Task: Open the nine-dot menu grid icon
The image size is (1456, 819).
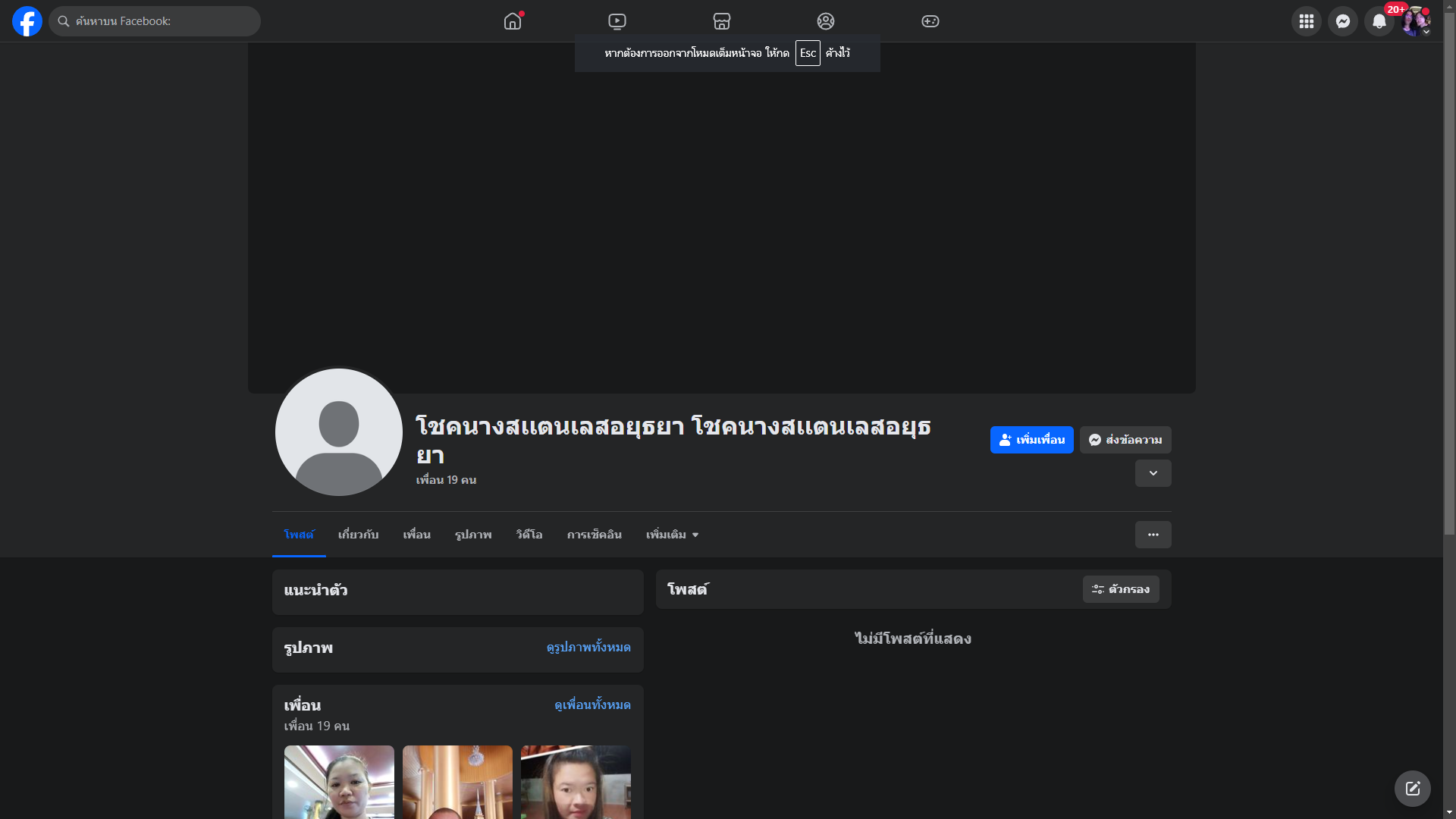Action: (1306, 21)
